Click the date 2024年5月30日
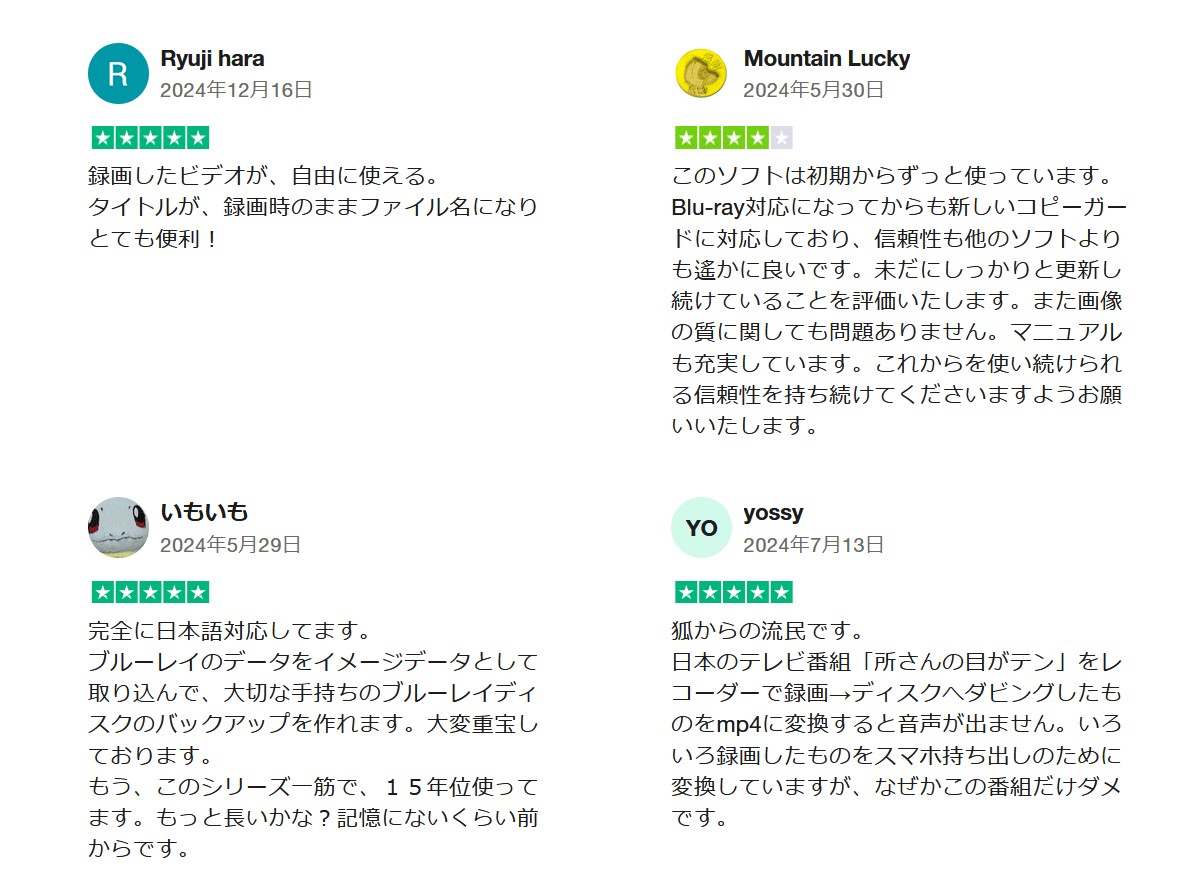 tap(814, 90)
